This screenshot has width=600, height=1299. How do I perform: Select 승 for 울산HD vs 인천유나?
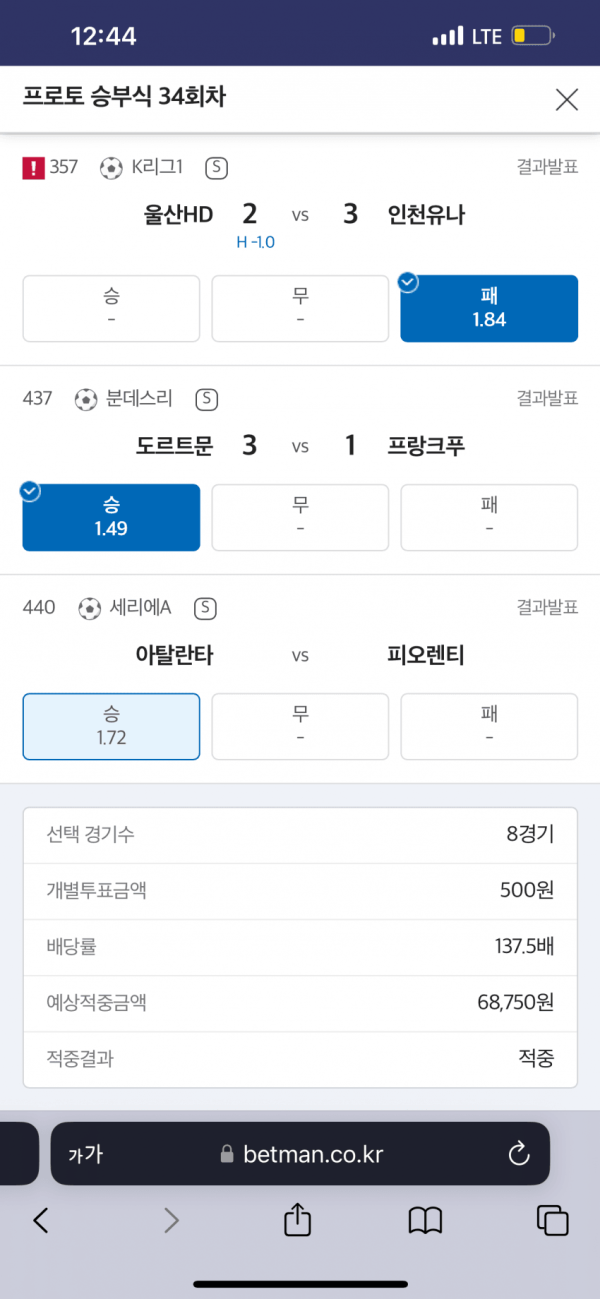[x=111, y=308]
